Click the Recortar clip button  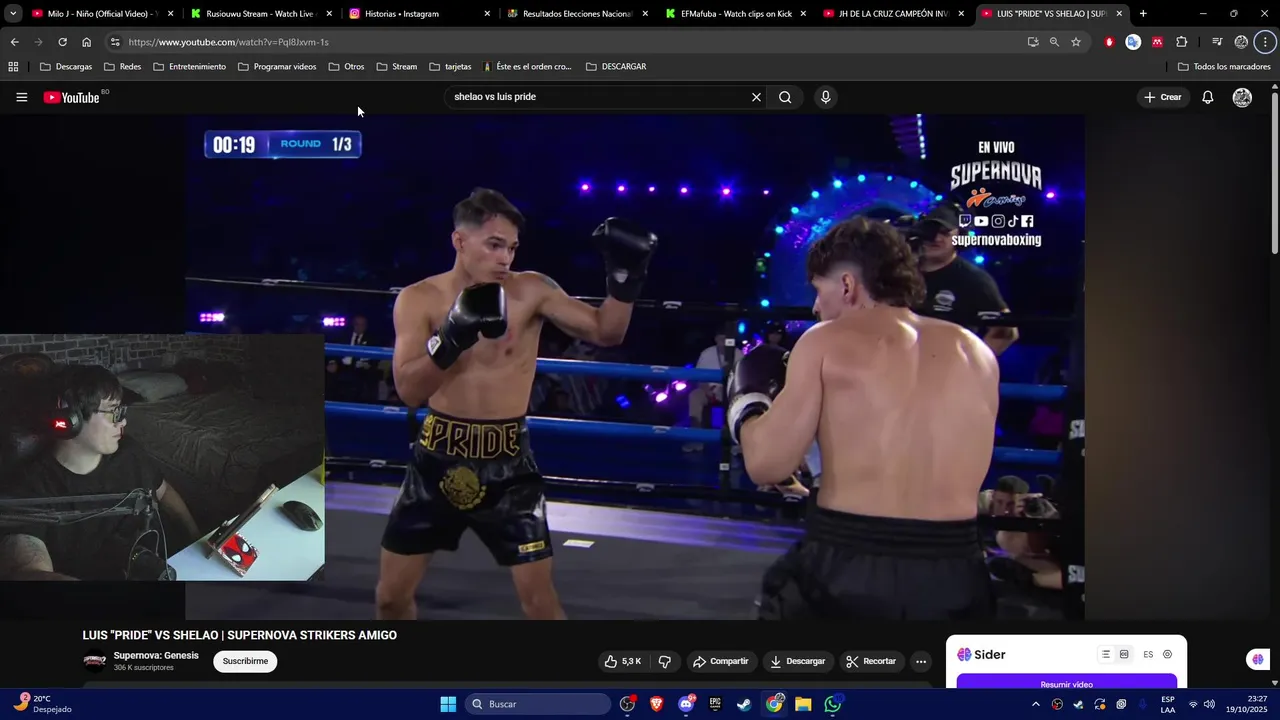pyautogui.click(x=871, y=661)
